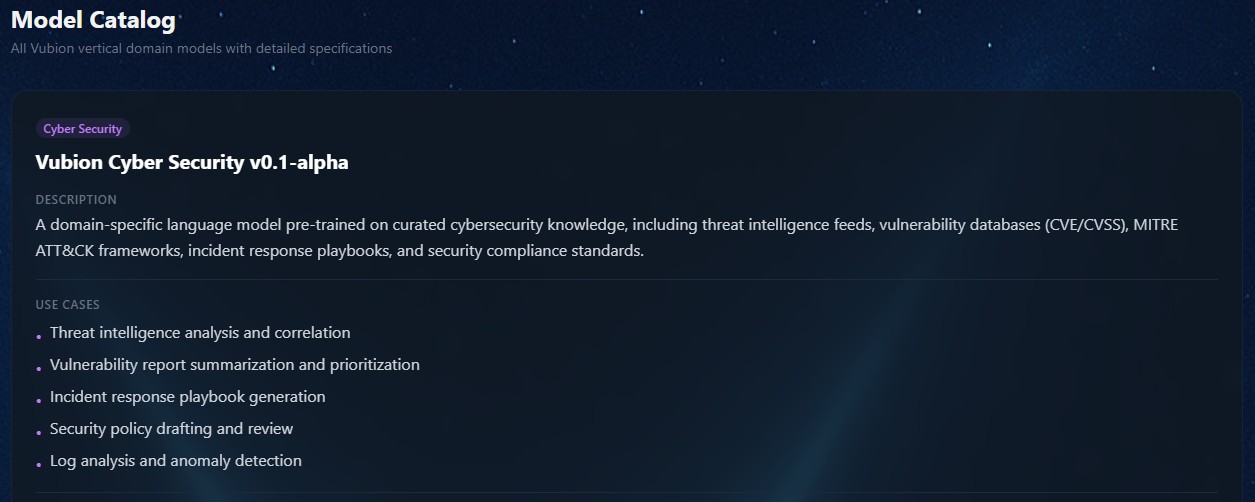Image resolution: width=1255 pixels, height=502 pixels.
Task: Click the "(CVE/CVSS)" text in the description
Action: [1086, 225]
